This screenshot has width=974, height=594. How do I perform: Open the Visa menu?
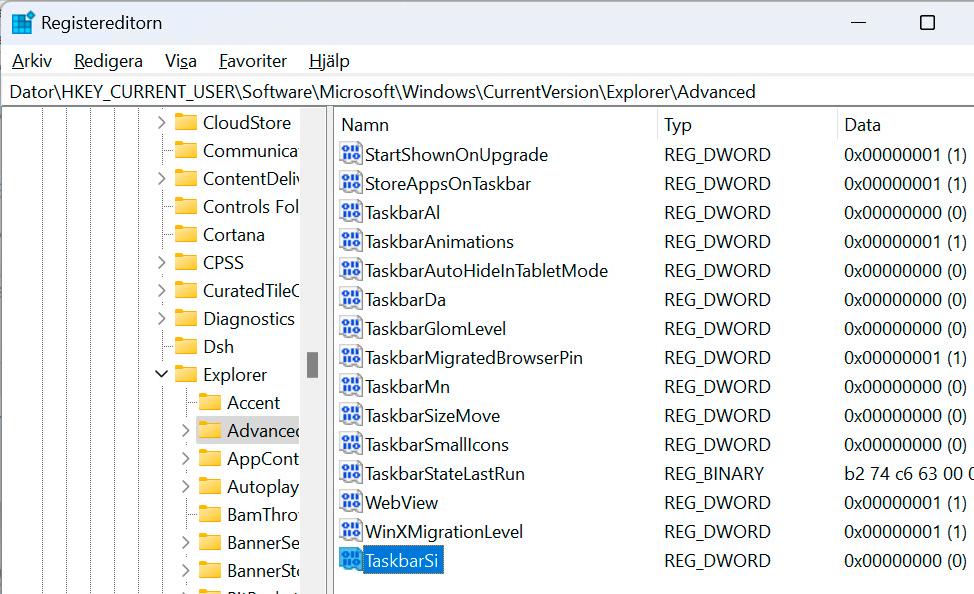[x=181, y=61]
